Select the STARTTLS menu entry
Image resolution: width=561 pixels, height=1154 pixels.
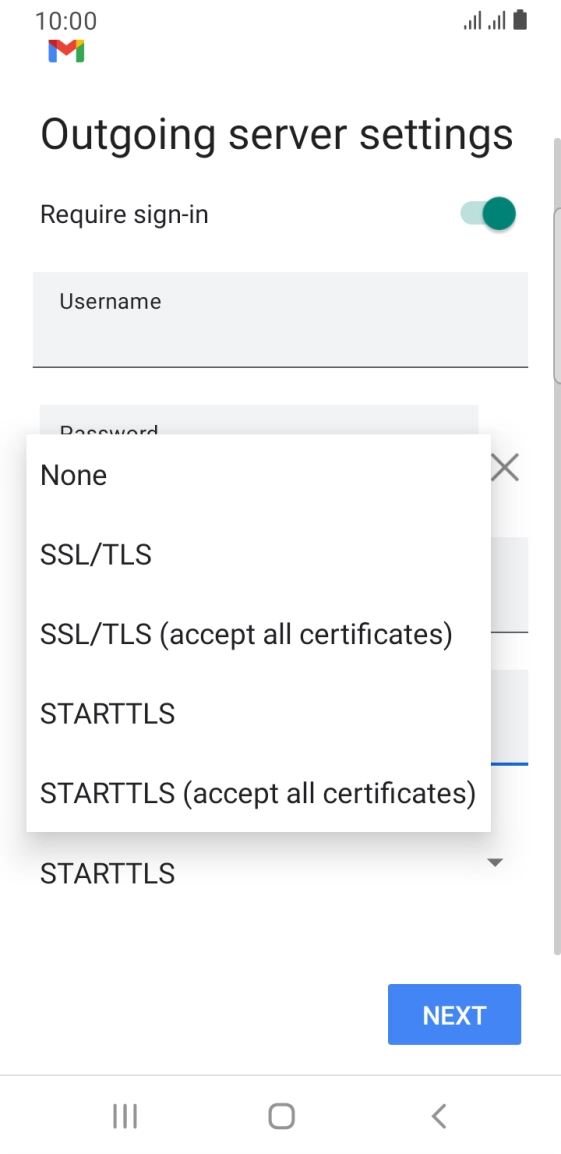tap(258, 713)
